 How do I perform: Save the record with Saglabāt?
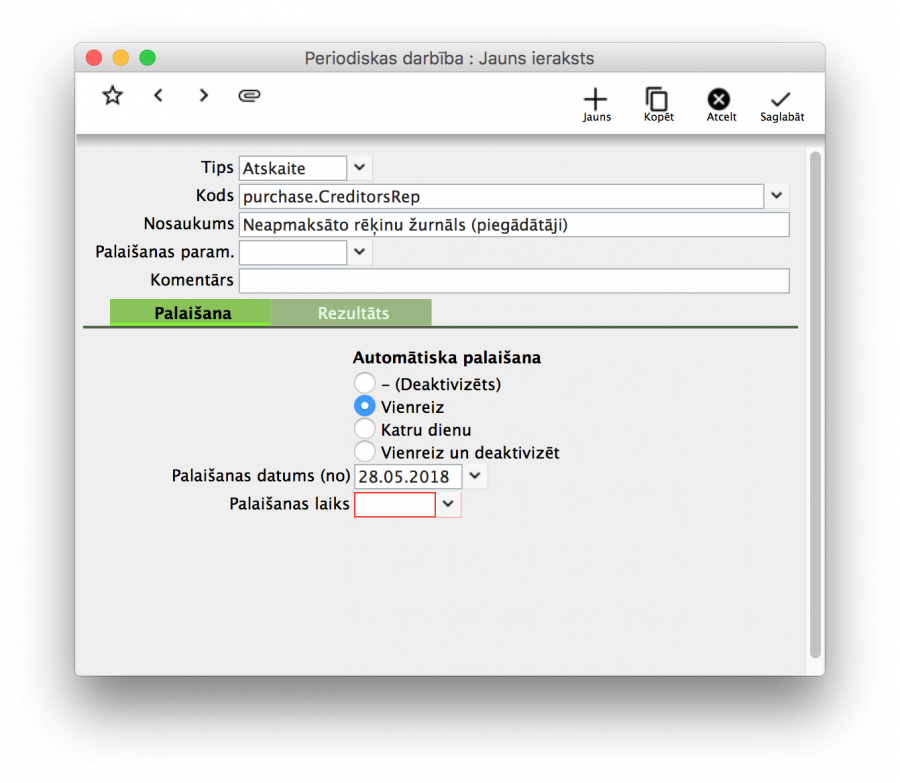click(x=781, y=100)
